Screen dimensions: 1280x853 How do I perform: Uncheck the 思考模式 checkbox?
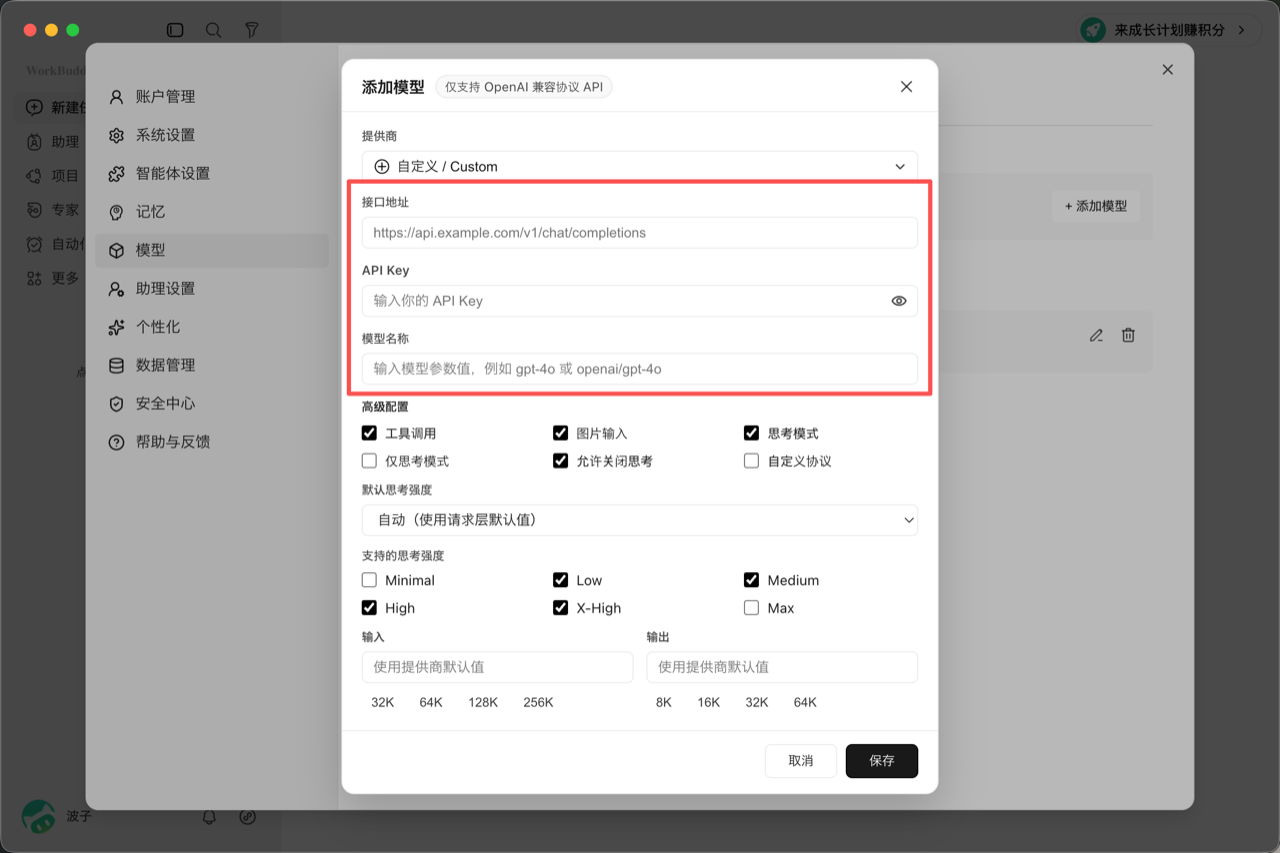pyautogui.click(x=751, y=433)
